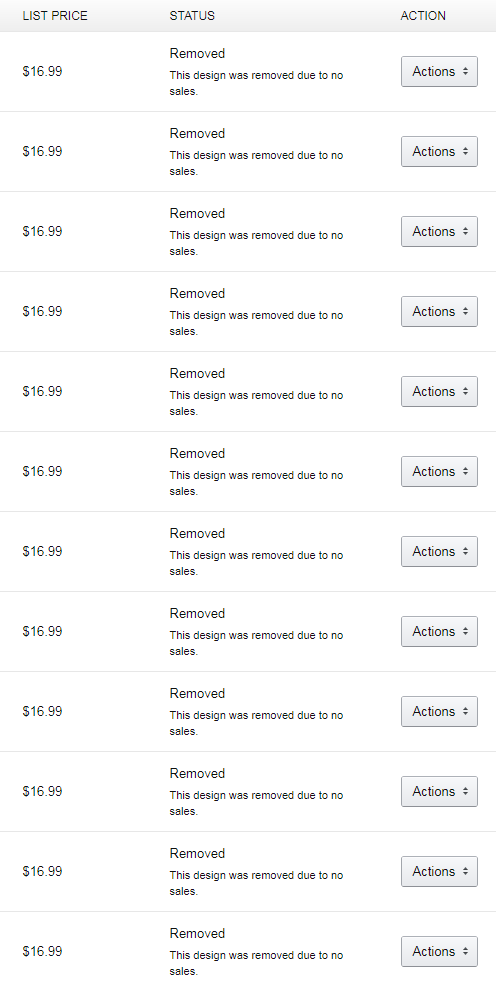Open the tenth row's Actions dropdown
The width and height of the screenshot is (496, 985).
(439, 792)
